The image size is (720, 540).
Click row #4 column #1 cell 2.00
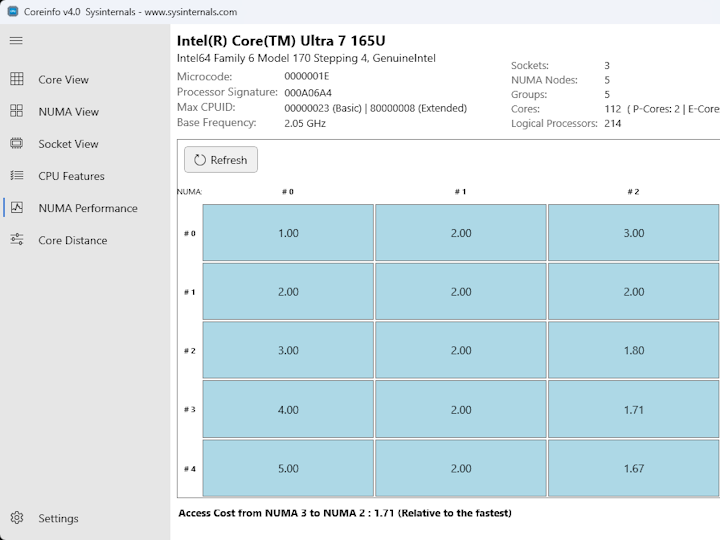(461, 468)
